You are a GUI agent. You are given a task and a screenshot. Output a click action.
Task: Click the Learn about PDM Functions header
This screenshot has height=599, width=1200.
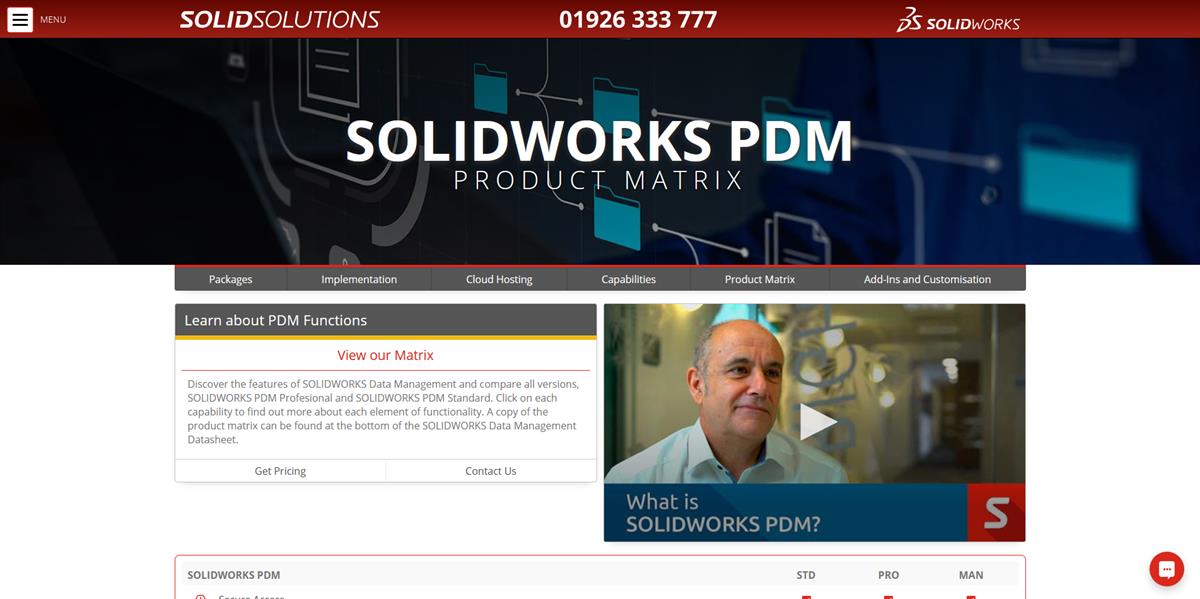tap(386, 320)
